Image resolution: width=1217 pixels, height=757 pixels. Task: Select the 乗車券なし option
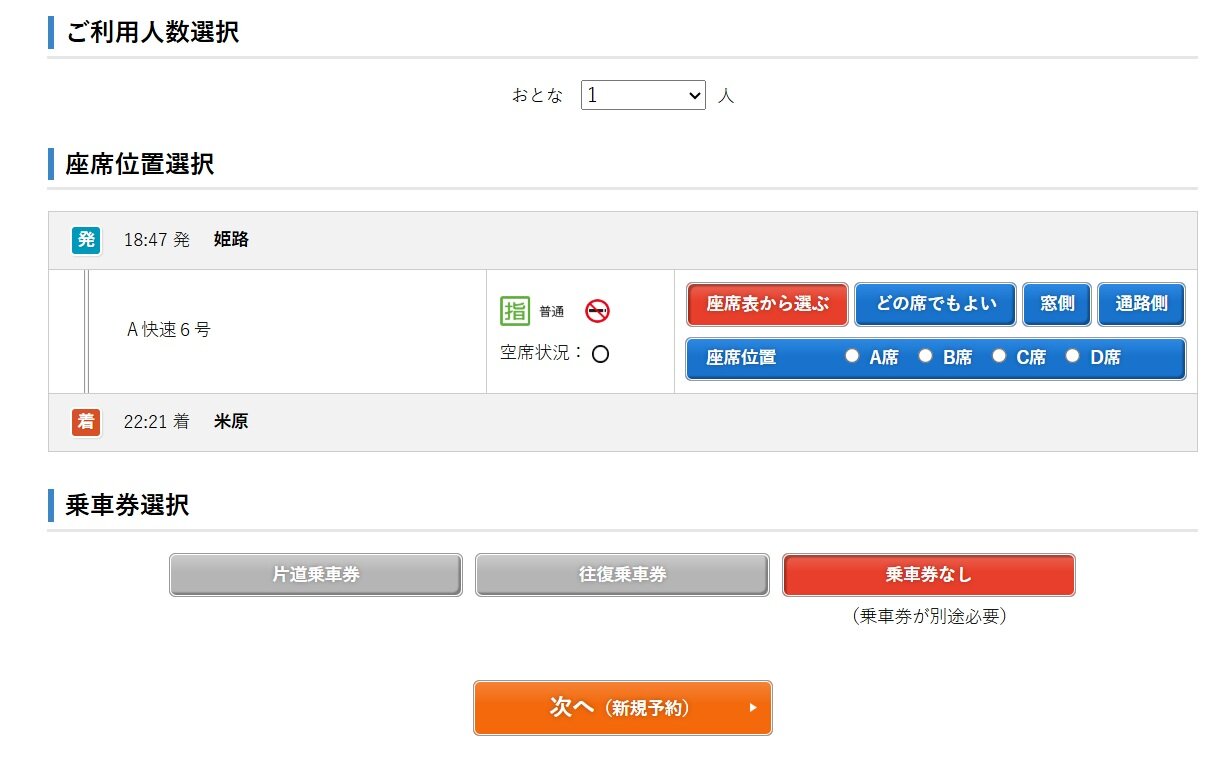coord(928,575)
